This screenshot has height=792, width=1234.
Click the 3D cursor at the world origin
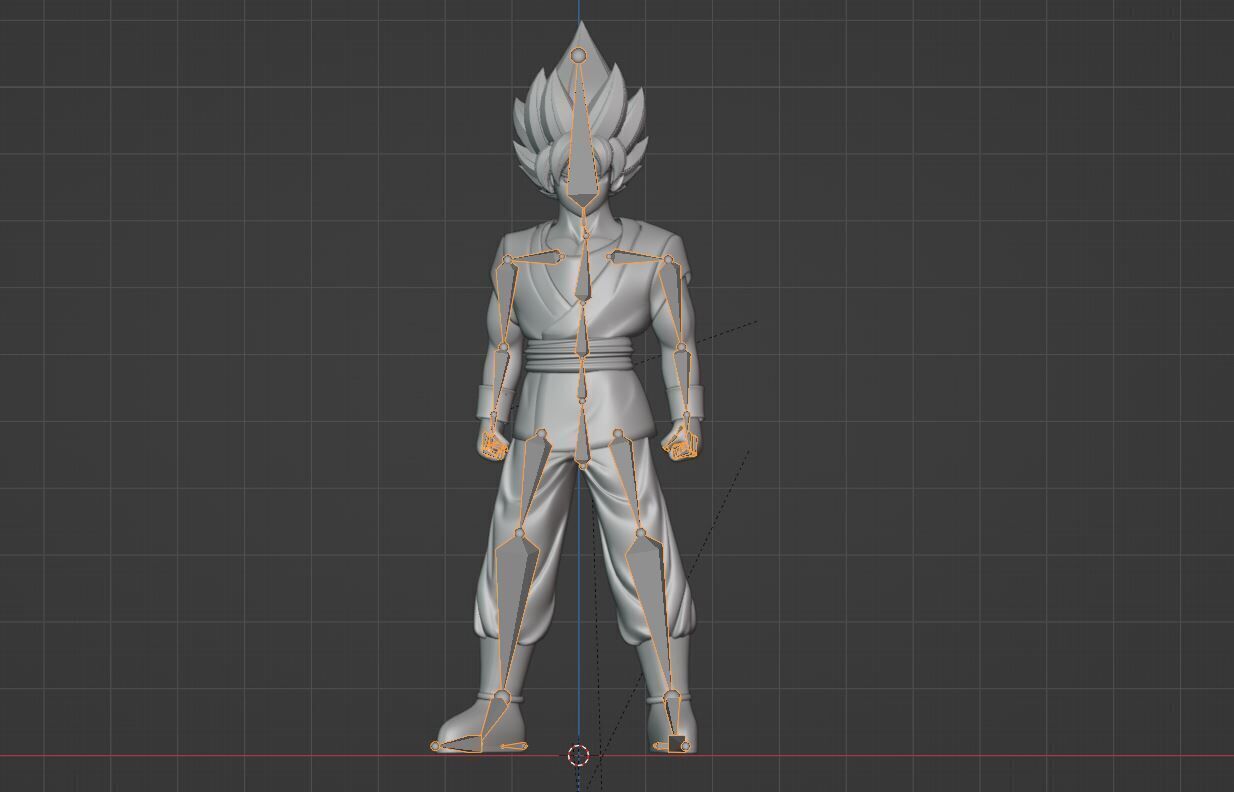pos(578,755)
